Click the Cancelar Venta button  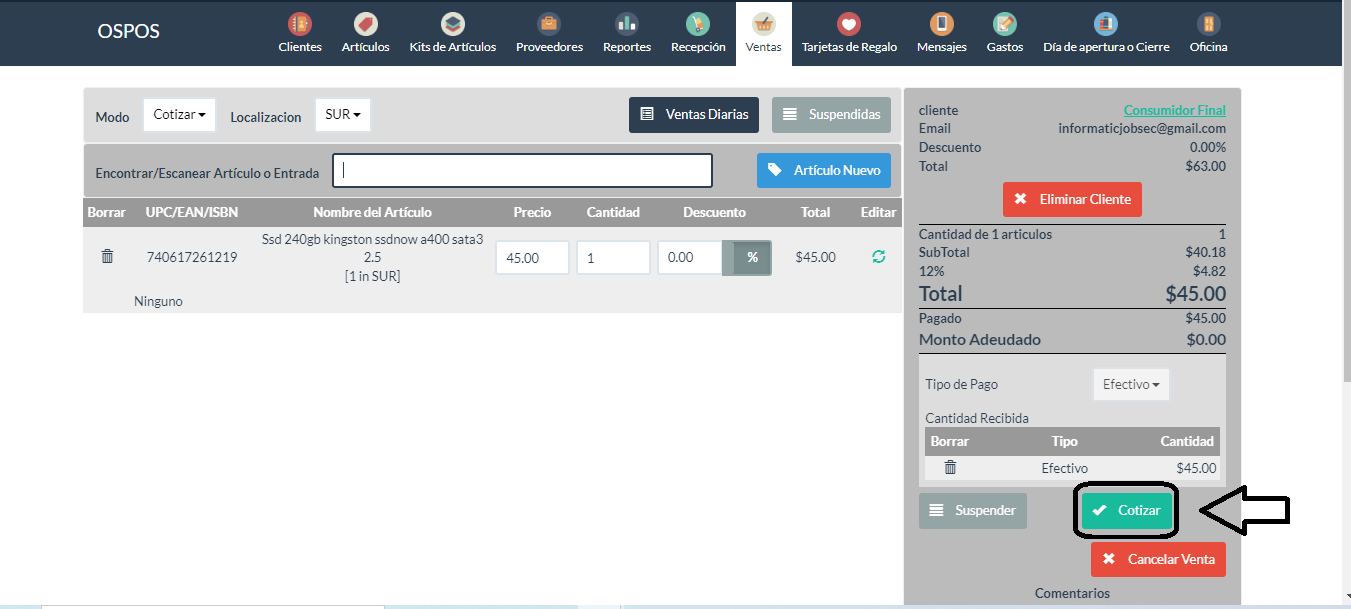click(1158, 559)
